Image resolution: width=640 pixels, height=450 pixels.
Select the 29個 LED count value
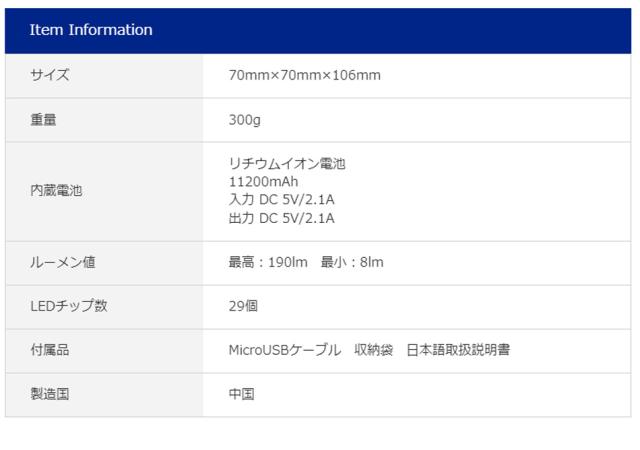tap(243, 307)
